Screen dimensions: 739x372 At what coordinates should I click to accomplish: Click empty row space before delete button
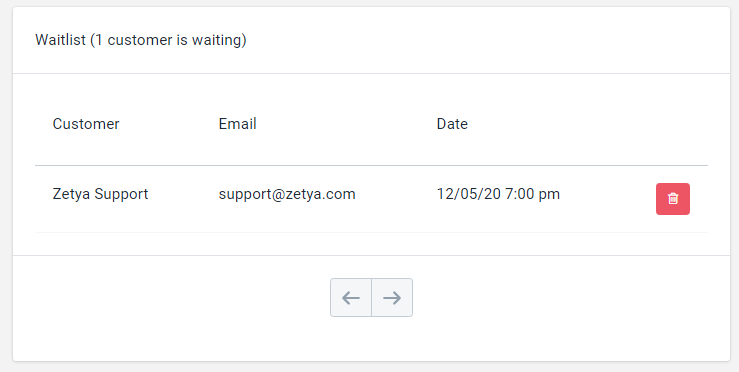tap(608, 199)
